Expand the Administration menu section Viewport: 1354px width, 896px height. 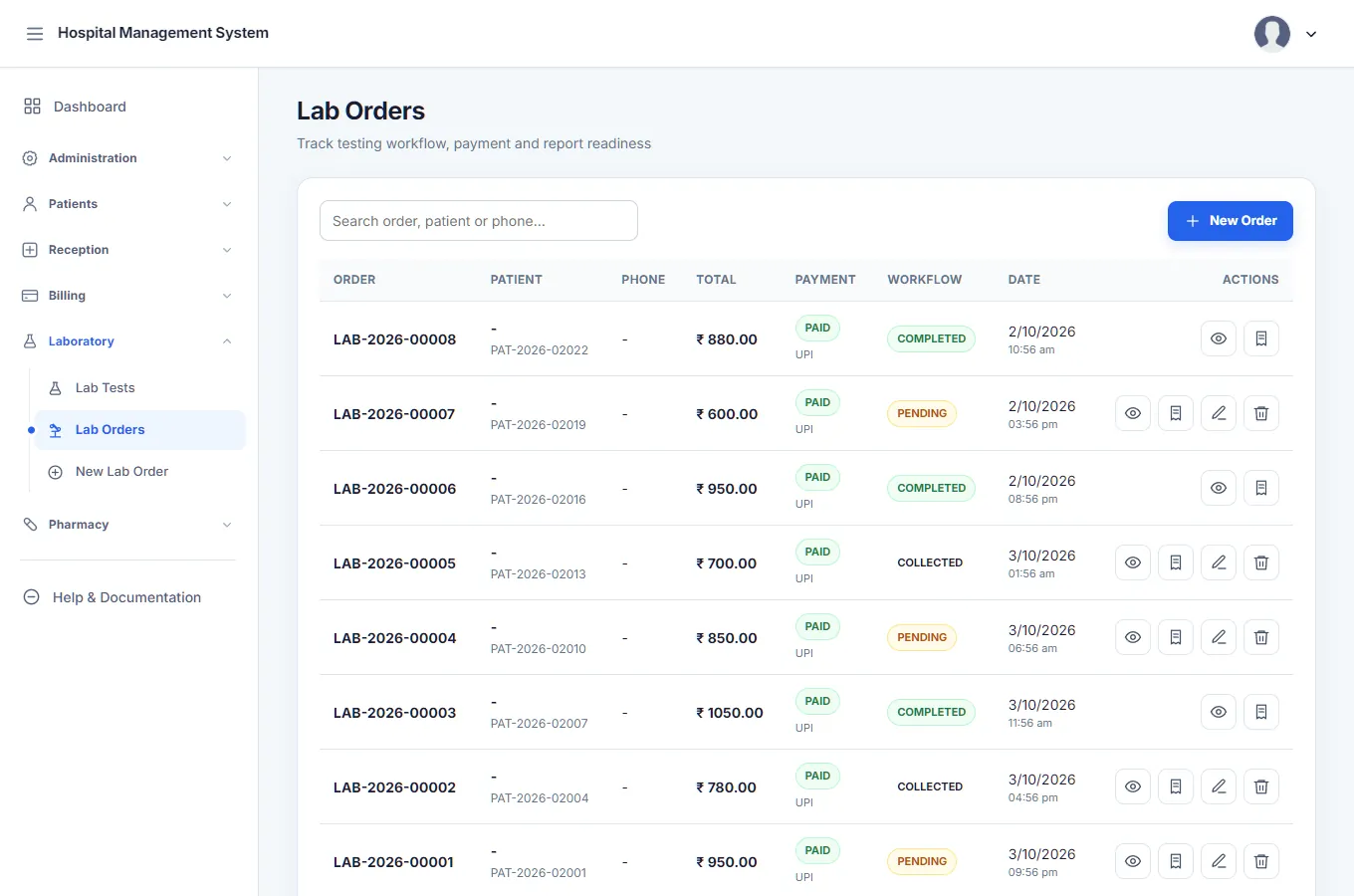pos(127,158)
